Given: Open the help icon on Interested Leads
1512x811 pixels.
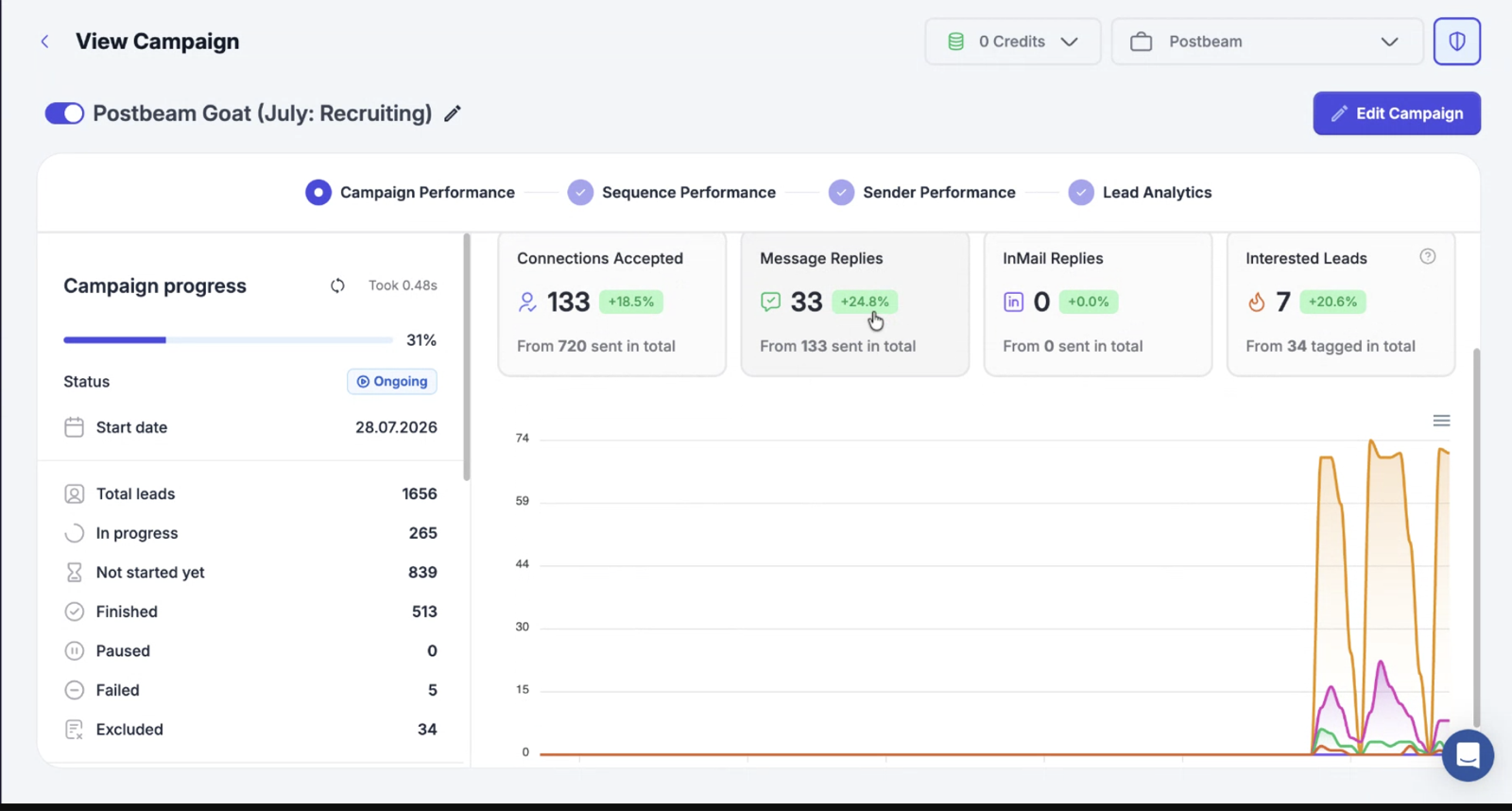Looking at the screenshot, I should (1428, 256).
